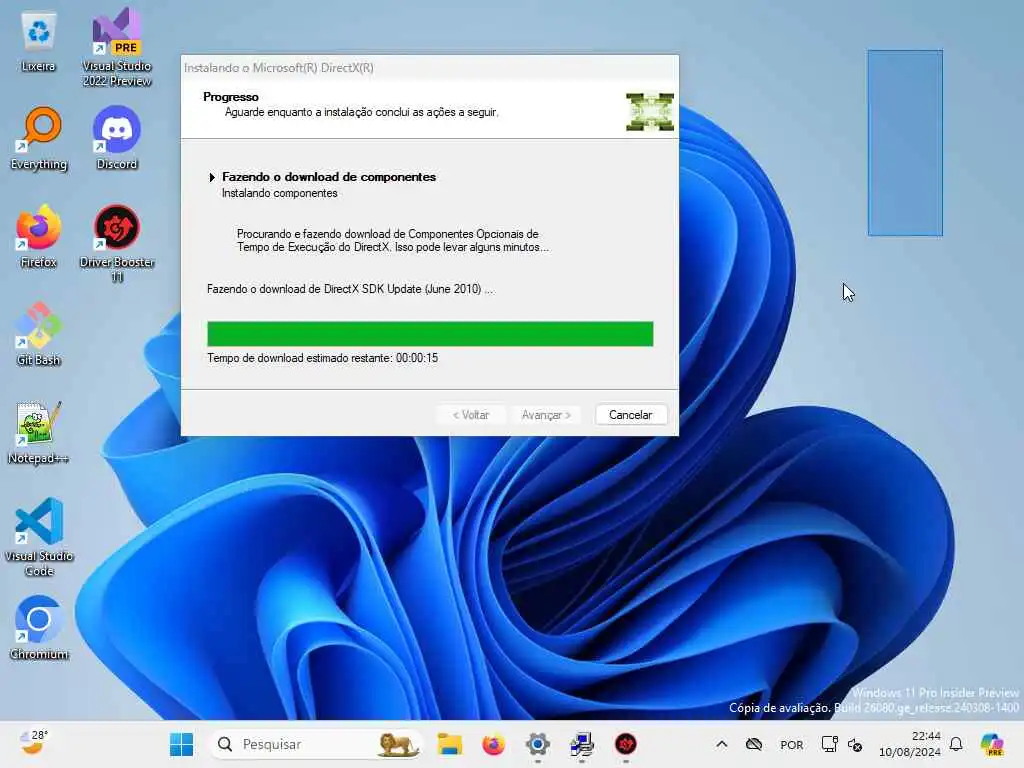Open Copilot Preview icon in taskbar
This screenshot has width=1024, height=768.
coord(992,744)
